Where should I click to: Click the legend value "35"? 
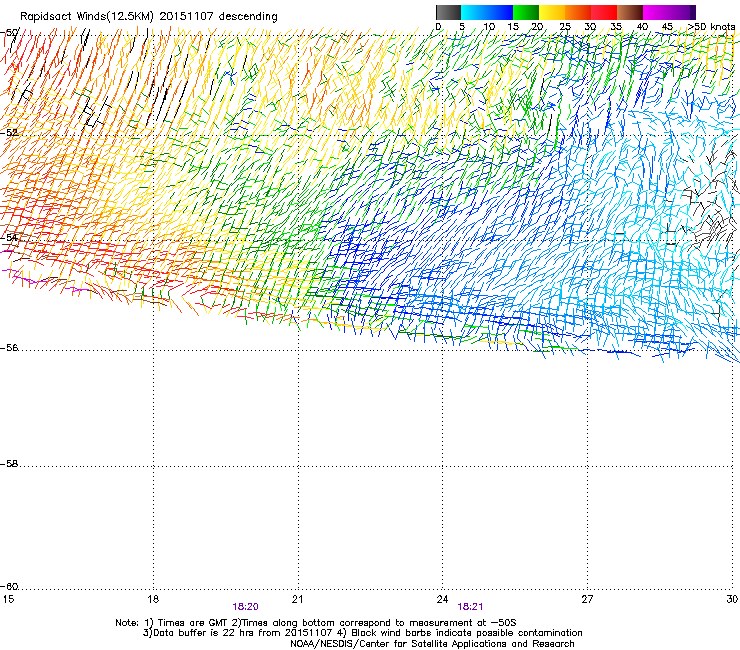tap(616, 27)
